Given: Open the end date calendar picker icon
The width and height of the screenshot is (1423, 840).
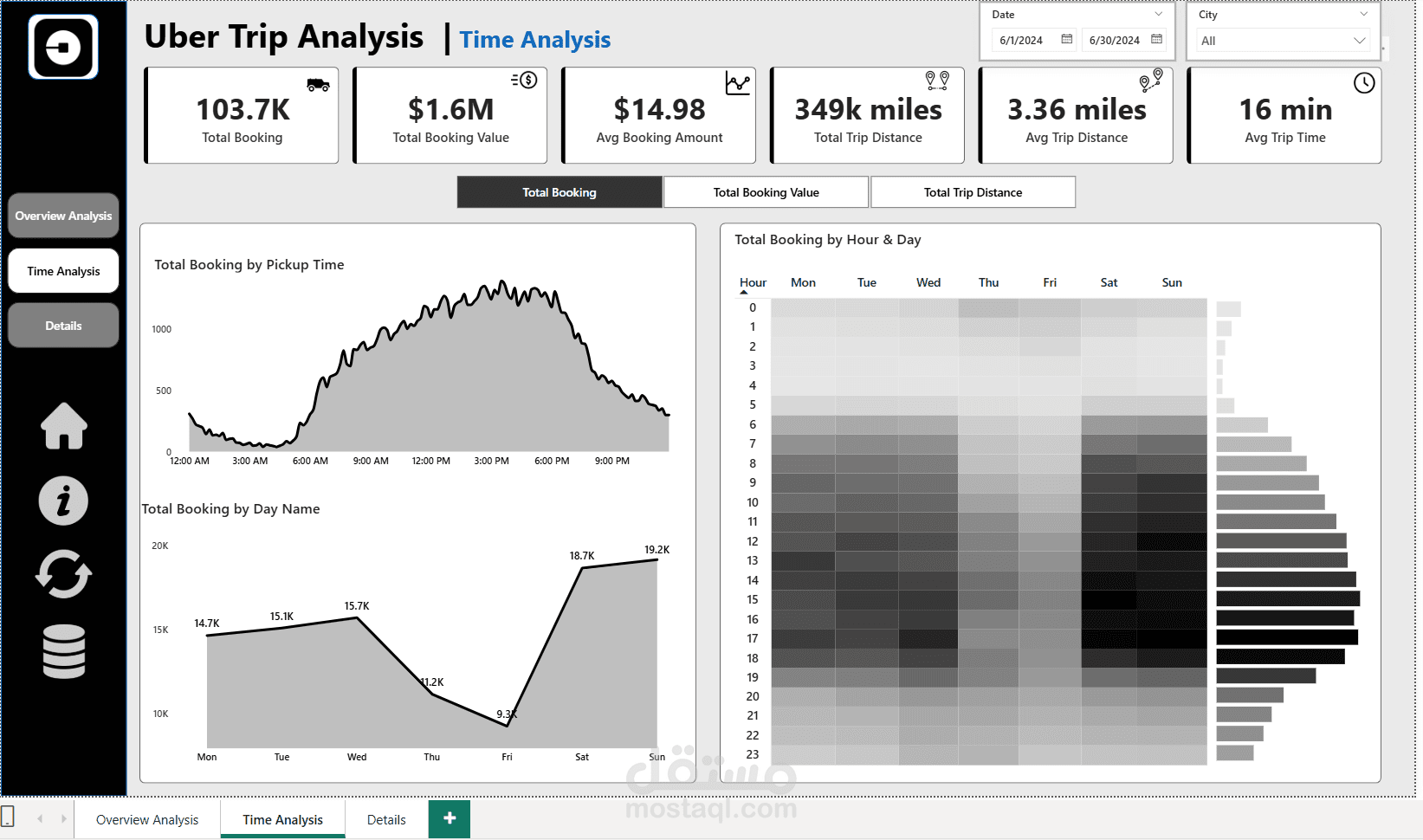Looking at the screenshot, I should (x=1156, y=40).
